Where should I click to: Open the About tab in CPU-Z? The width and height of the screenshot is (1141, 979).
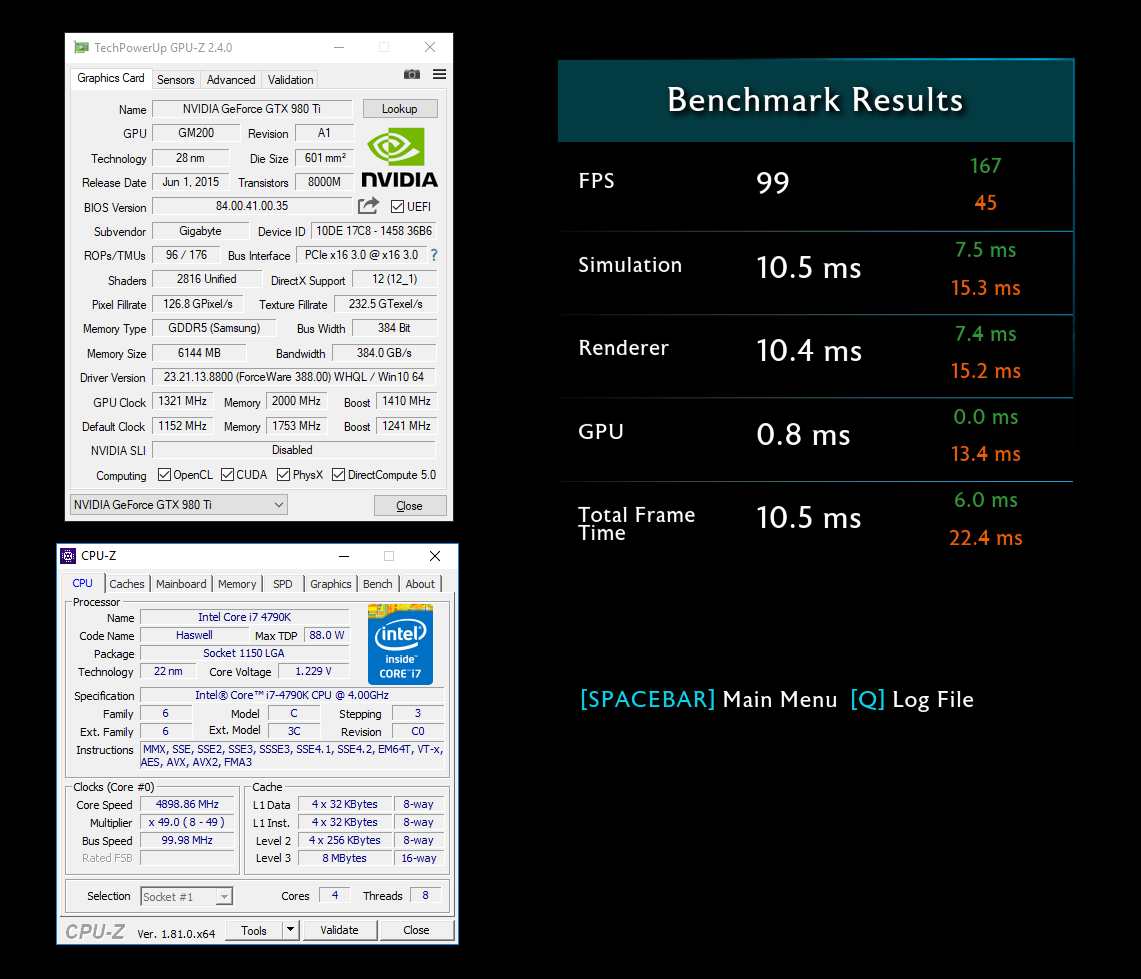(420, 584)
